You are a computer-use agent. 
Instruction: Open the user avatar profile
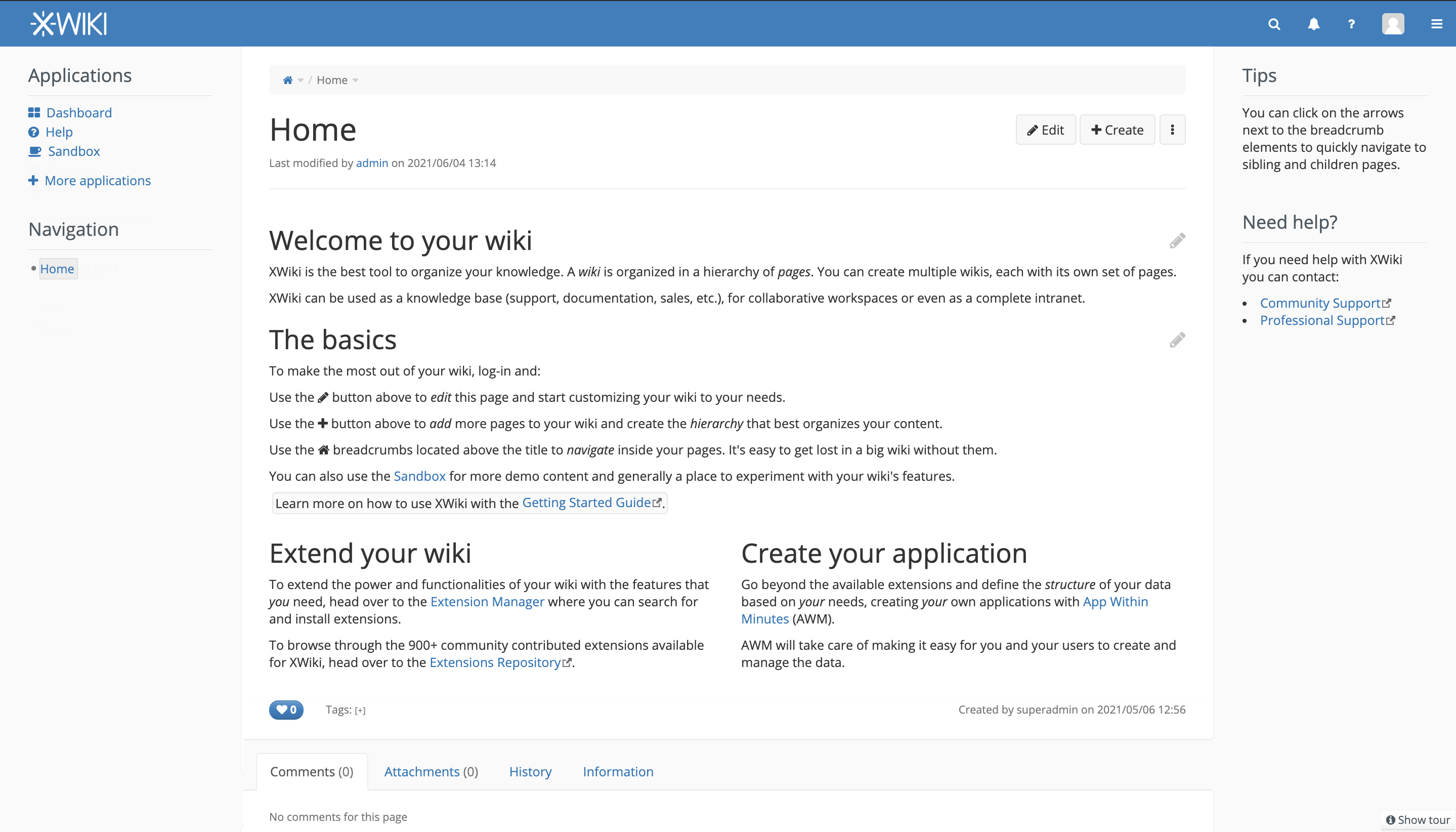[x=1393, y=24]
